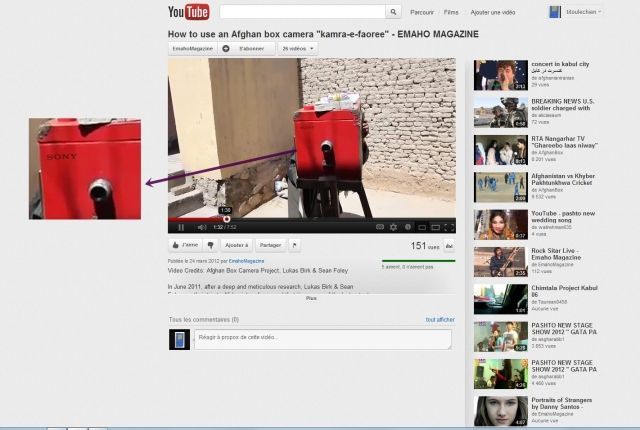Click the subscribe plus icon
The image size is (640, 430).
pyautogui.click(x=226, y=49)
